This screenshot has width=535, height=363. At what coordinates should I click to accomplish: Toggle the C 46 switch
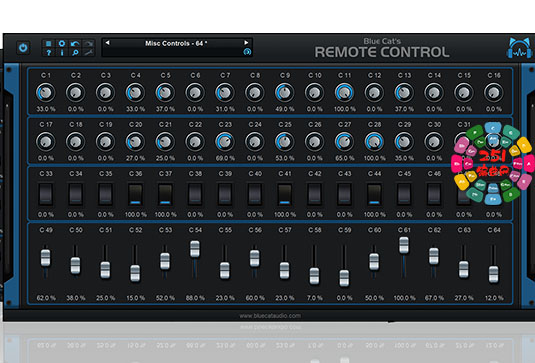click(434, 194)
